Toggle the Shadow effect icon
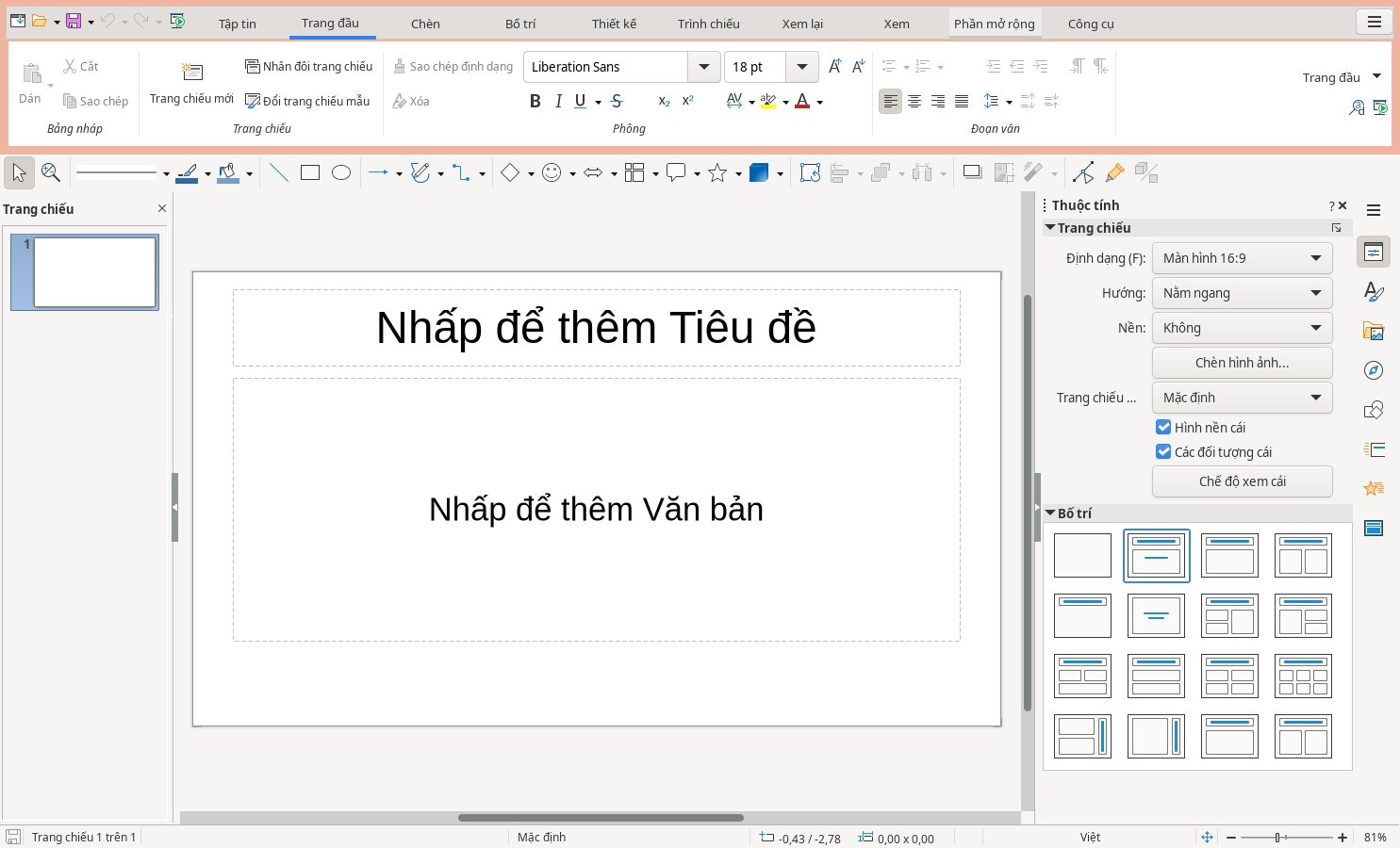The image size is (1400, 848). [972, 172]
